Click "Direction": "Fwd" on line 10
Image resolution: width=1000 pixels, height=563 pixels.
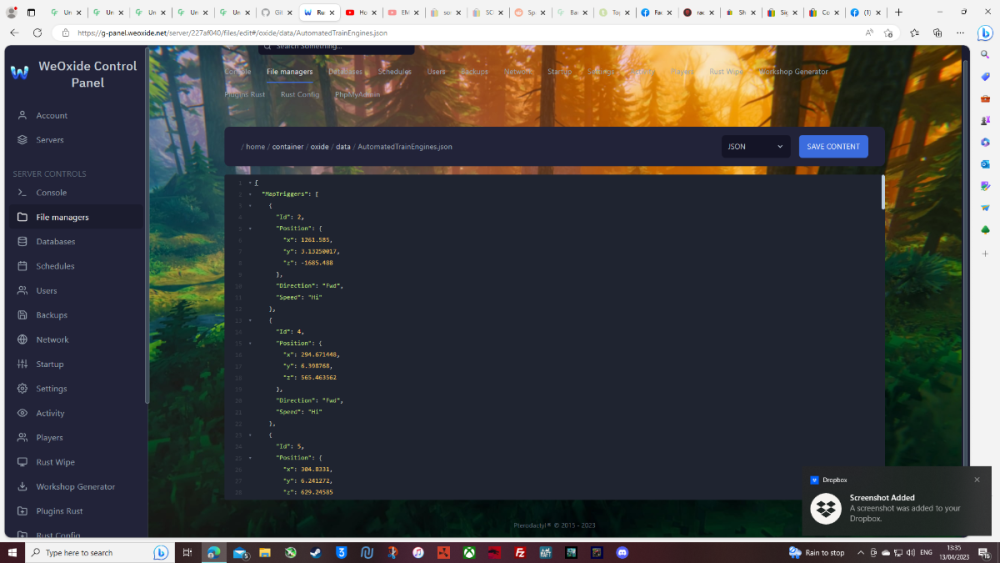310,286
